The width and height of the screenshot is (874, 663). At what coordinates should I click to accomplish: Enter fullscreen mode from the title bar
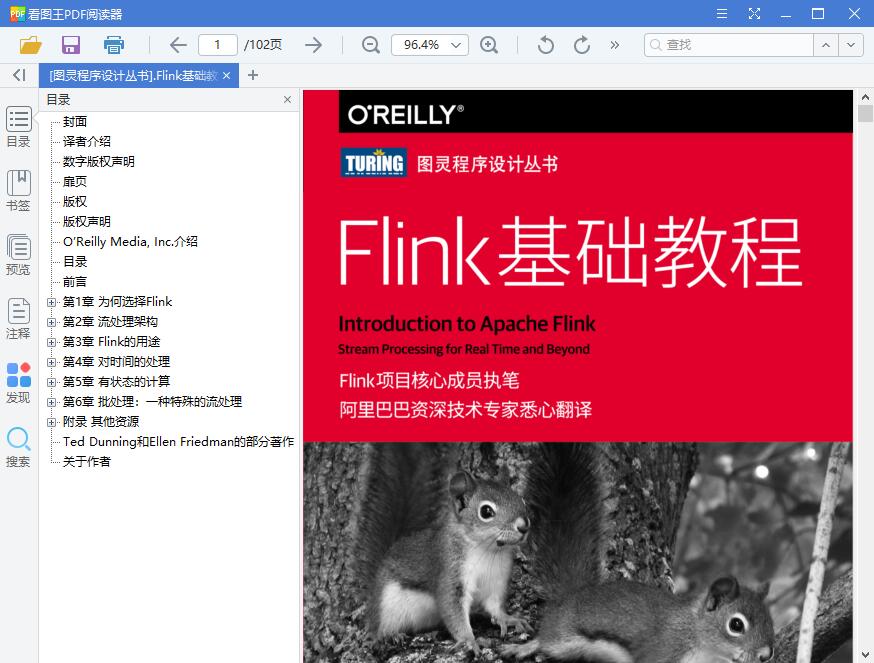tap(754, 14)
